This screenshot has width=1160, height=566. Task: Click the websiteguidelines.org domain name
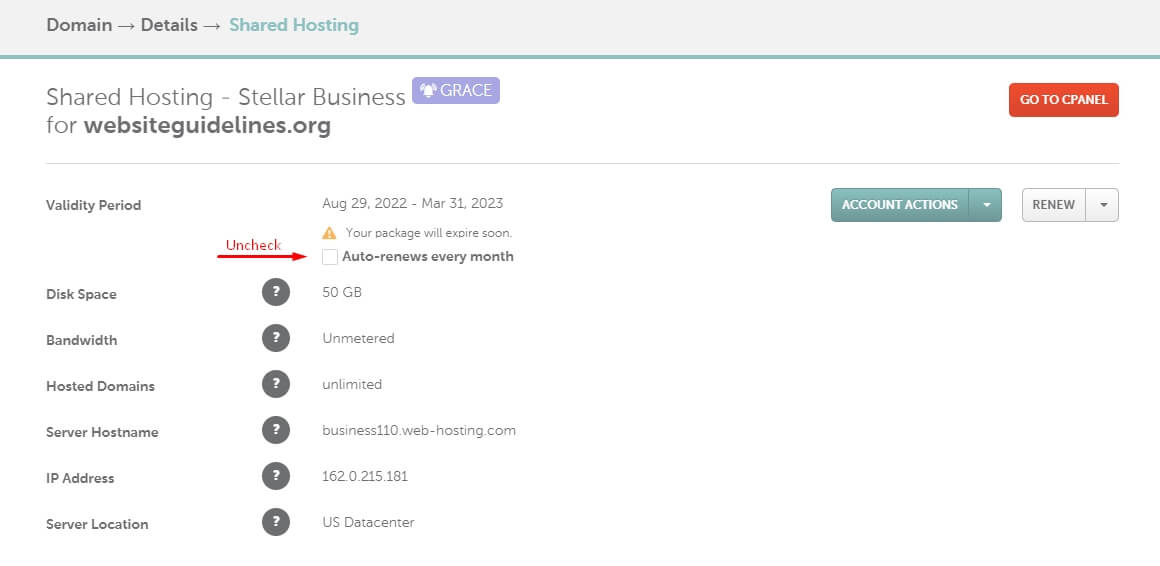207,126
